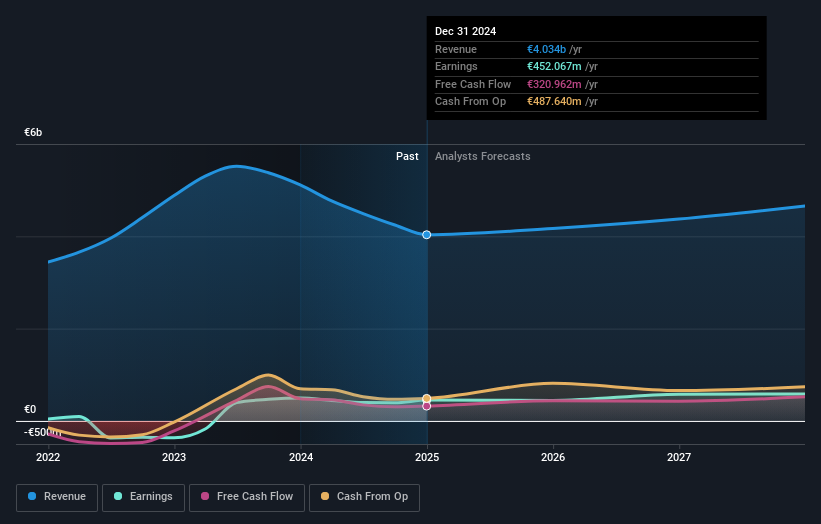
Task: Click the Earnings row label in tooltip
Action: point(456,66)
